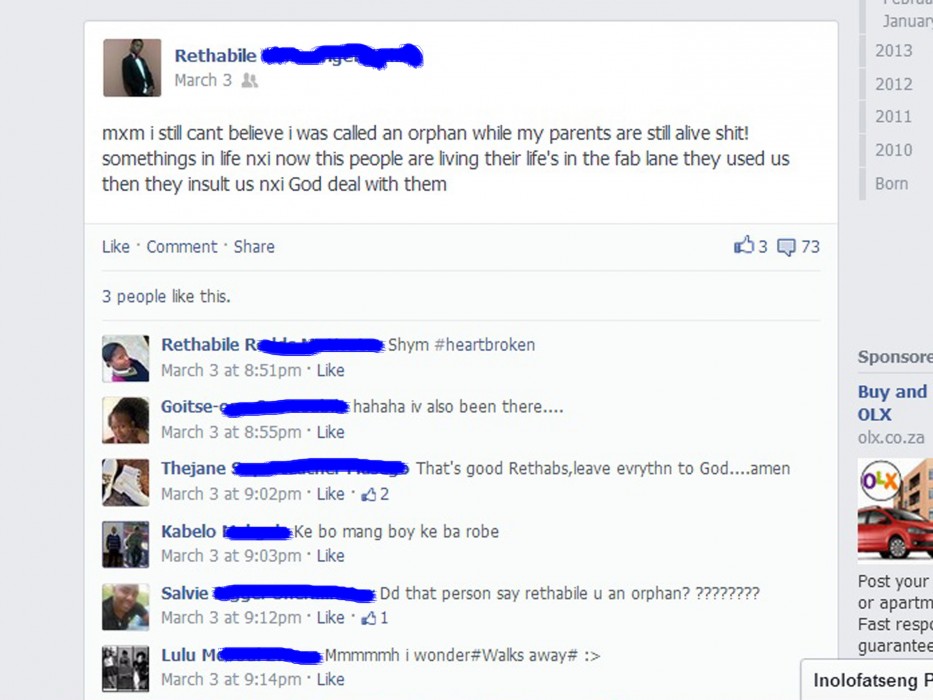The height and width of the screenshot is (700, 933).
Task: Open the Inolofatseng chat tab
Action: tap(867, 680)
